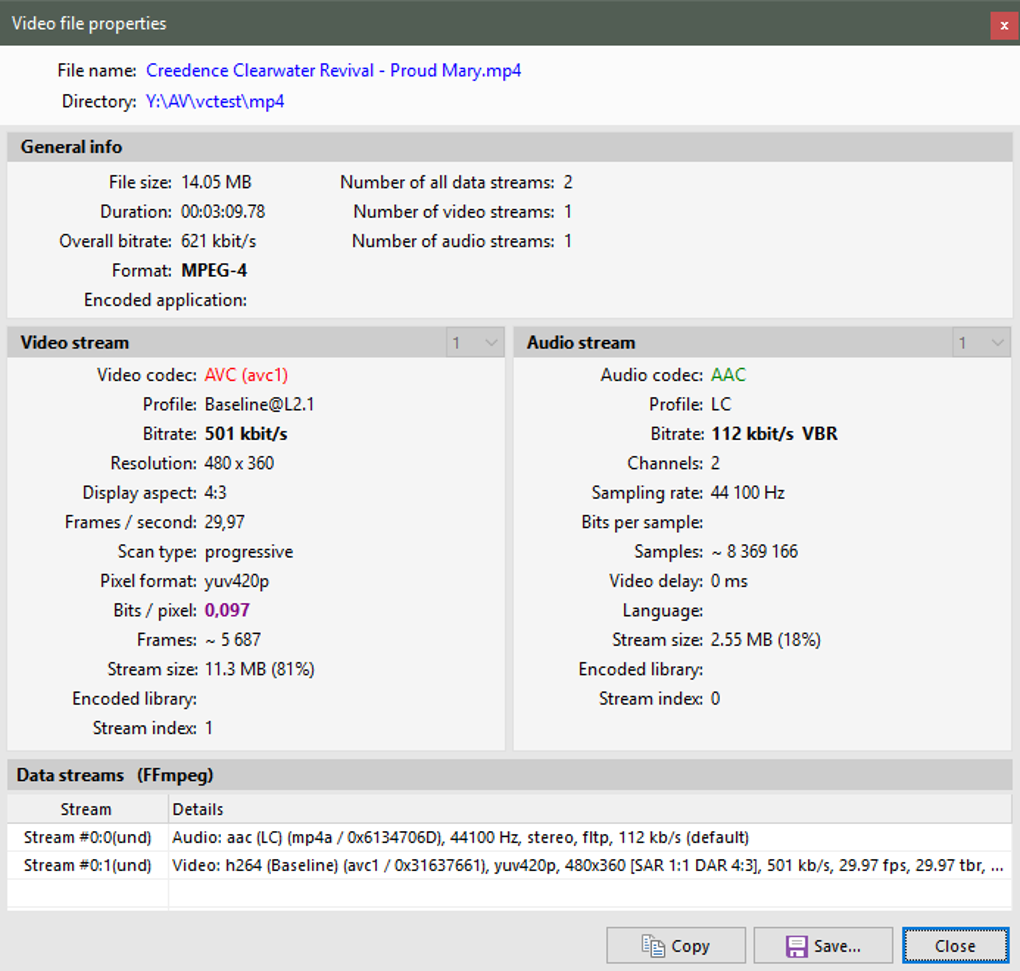Click the file name Creedence Clearwater Revival link
The width and height of the screenshot is (1020, 971).
click(x=334, y=70)
